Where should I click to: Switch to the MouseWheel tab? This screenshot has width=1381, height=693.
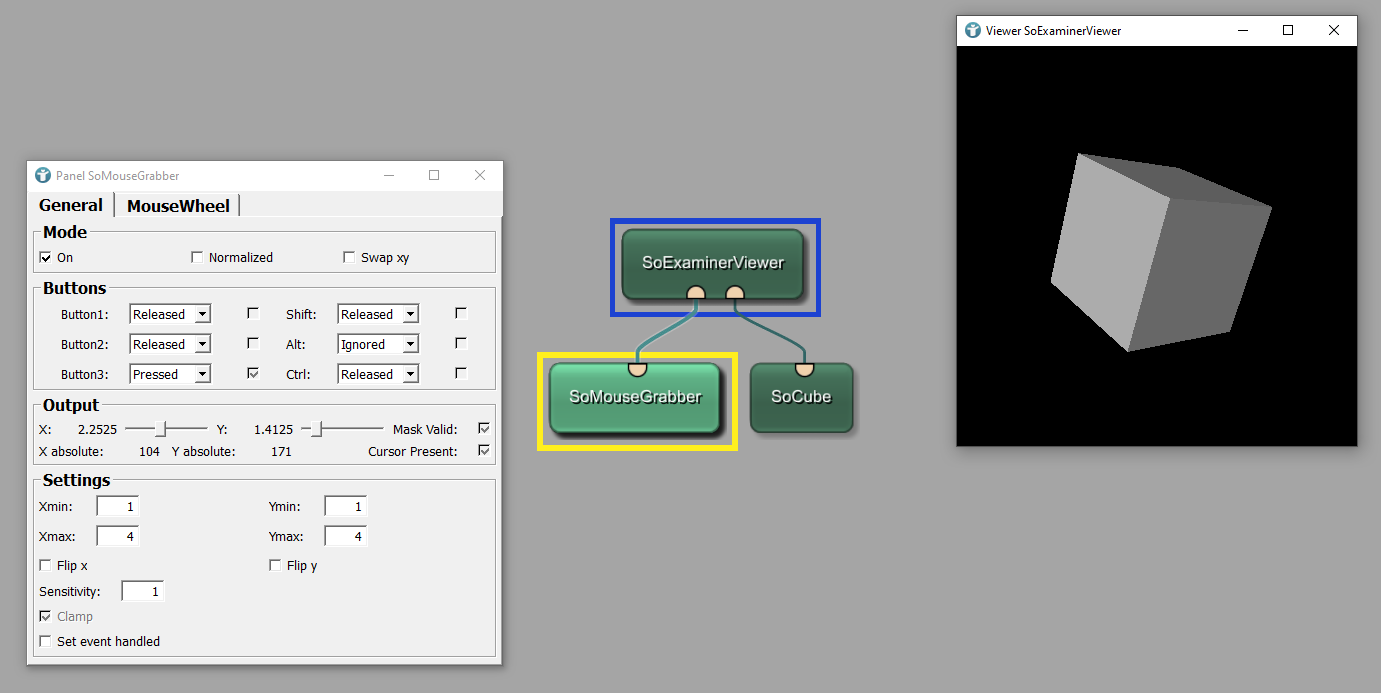pyautogui.click(x=178, y=206)
